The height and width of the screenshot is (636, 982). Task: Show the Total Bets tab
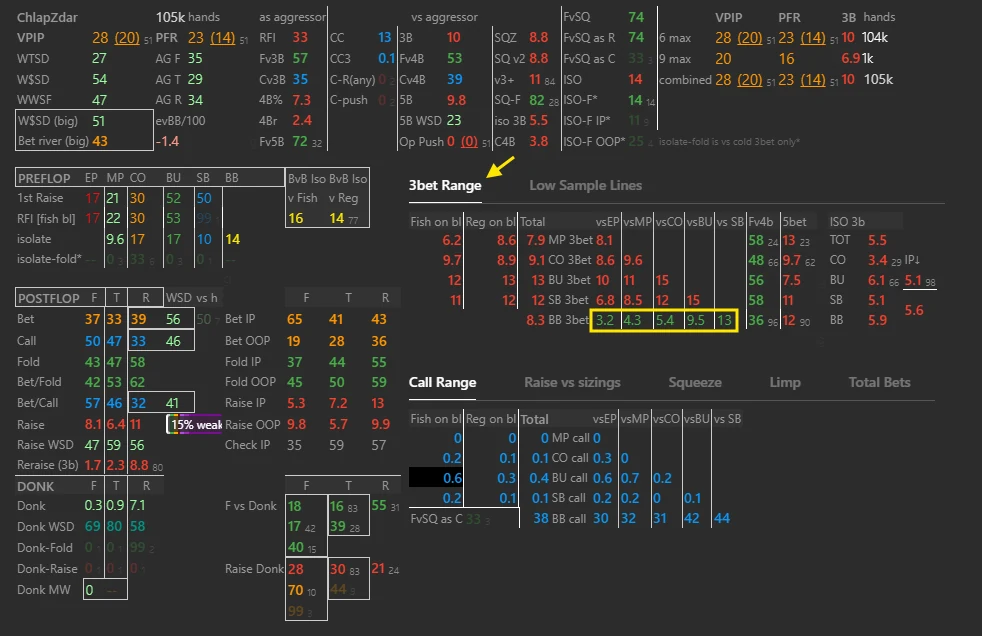point(879,382)
